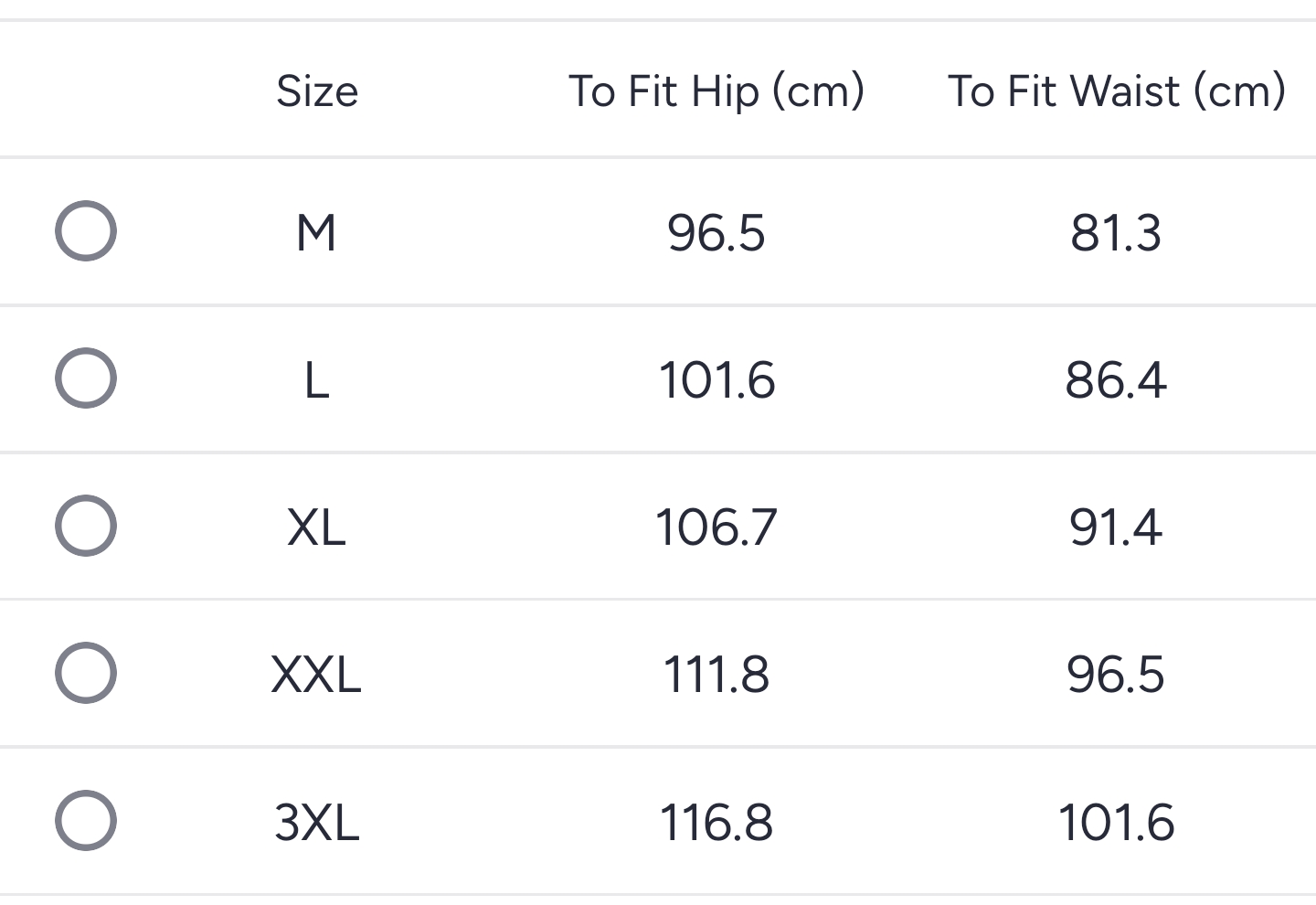1316x905 pixels.
Task: Click the To Fit Hip (cm) header
Action: click(717, 90)
